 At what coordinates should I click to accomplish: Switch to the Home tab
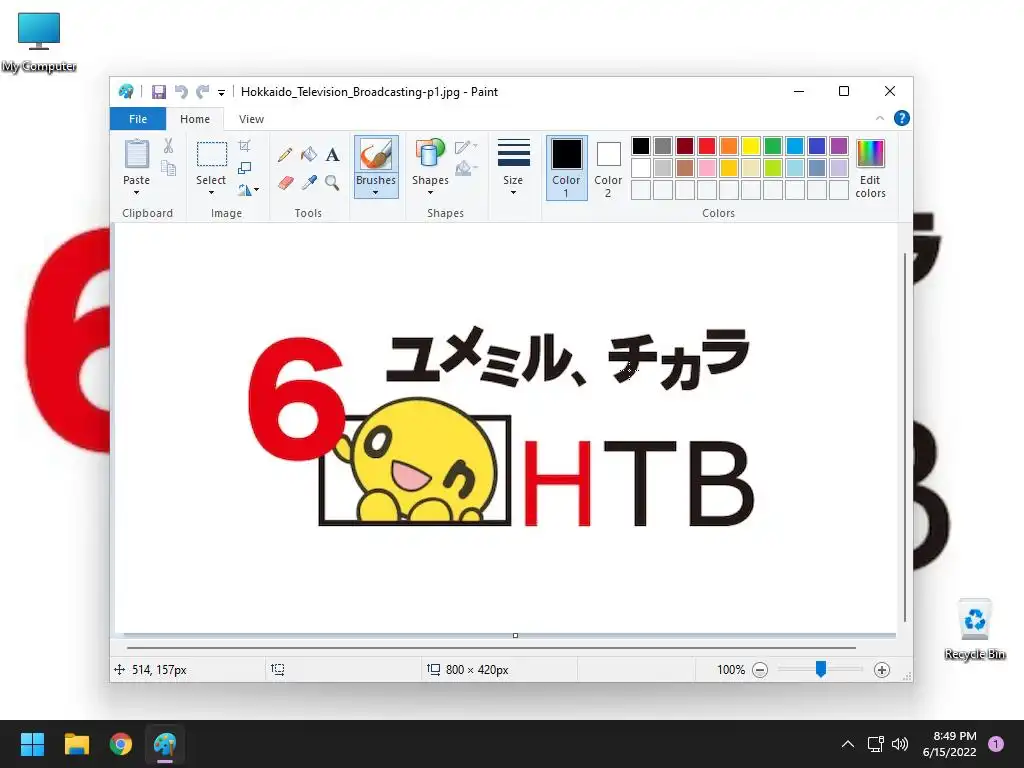pos(195,119)
